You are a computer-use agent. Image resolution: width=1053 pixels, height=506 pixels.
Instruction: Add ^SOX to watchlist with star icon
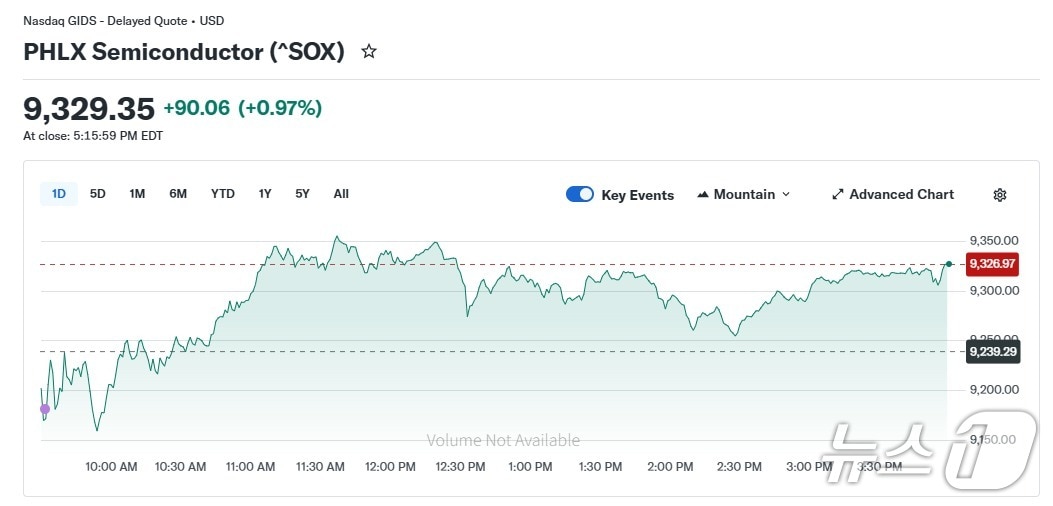click(369, 52)
